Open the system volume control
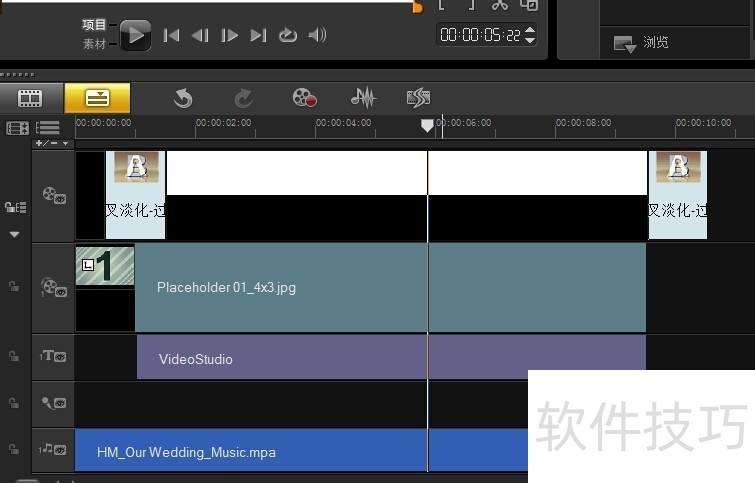 click(317, 36)
